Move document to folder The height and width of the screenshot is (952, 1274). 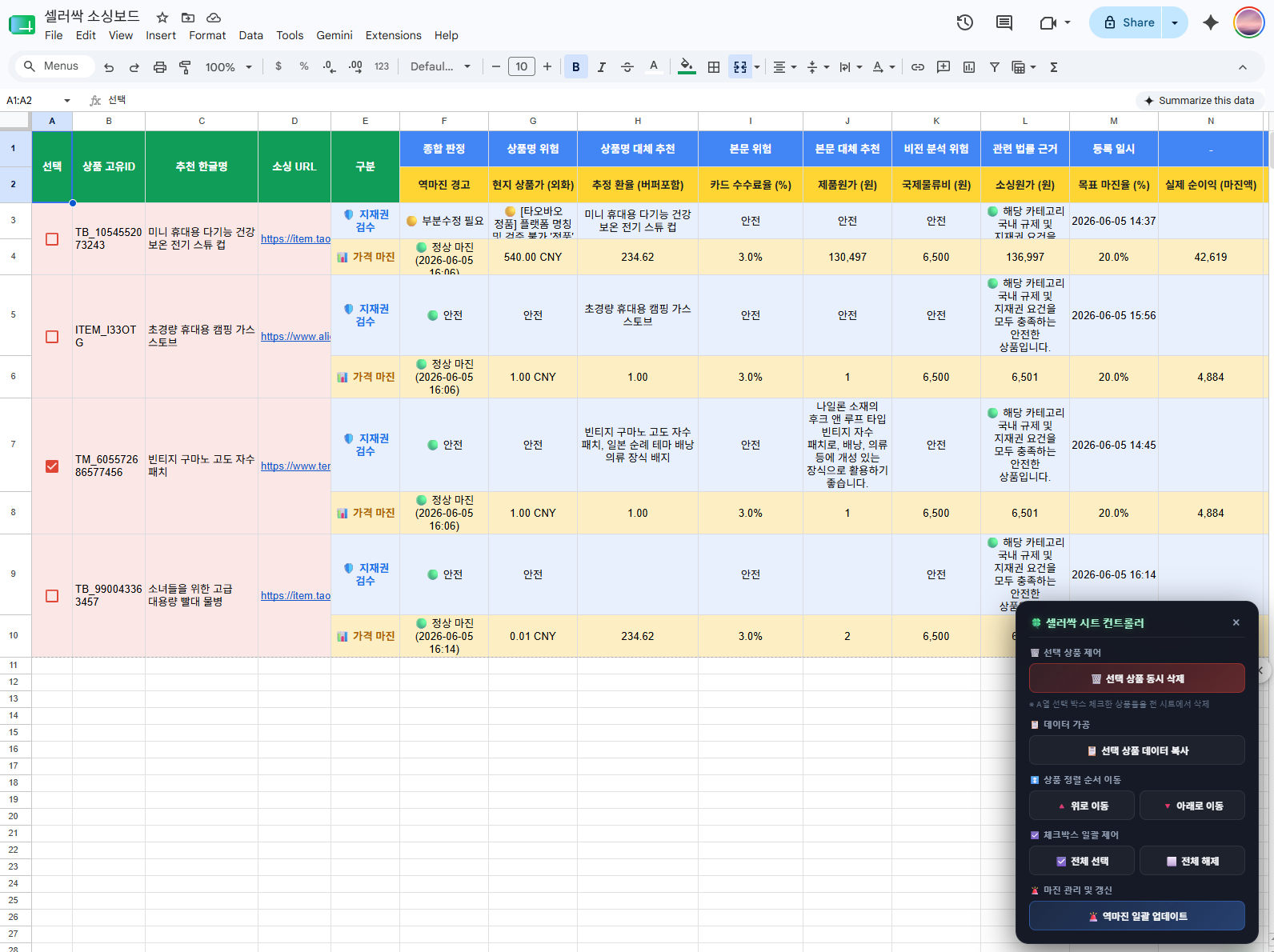coord(188,17)
